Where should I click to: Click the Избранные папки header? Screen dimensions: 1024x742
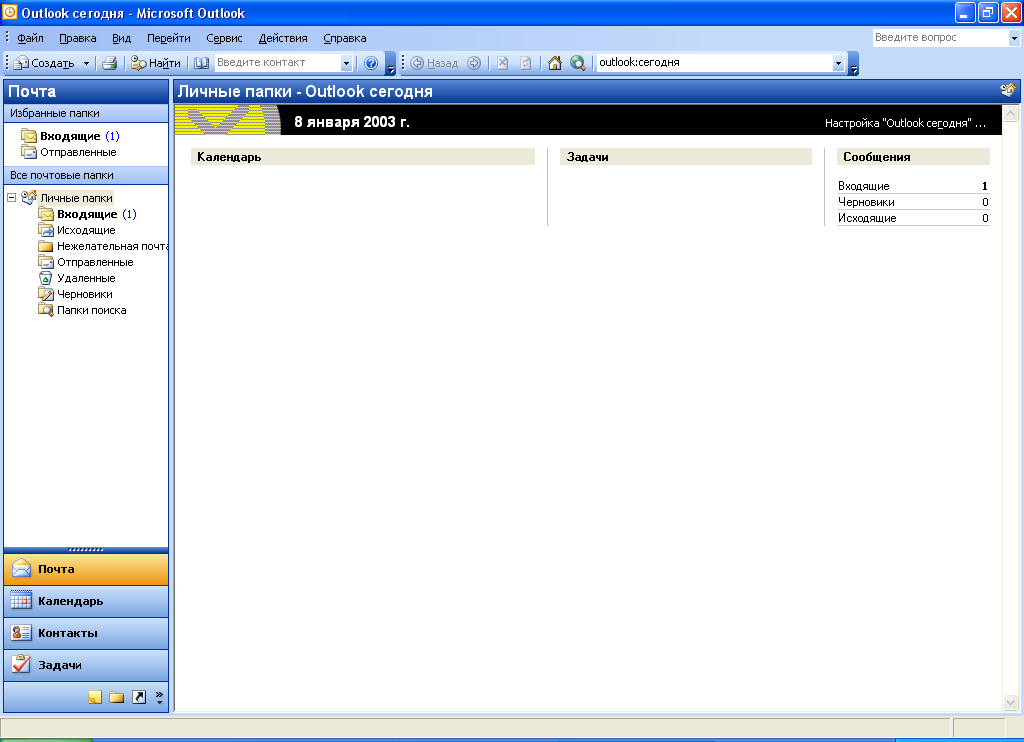point(86,113)
